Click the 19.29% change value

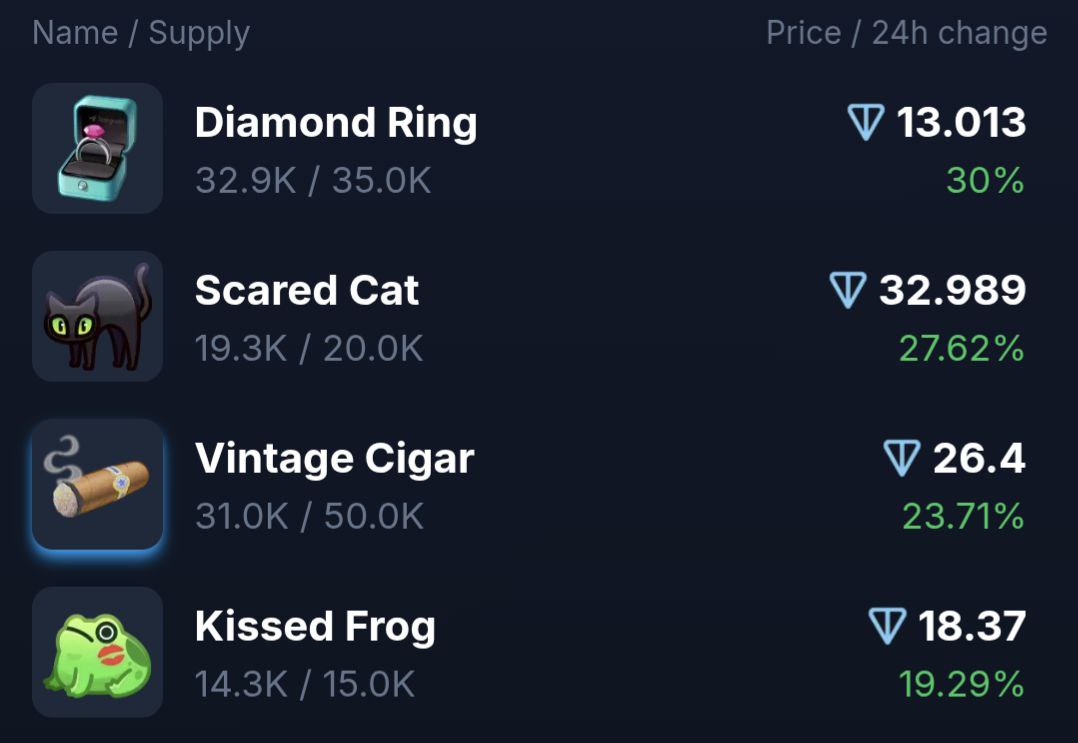(x=962, y=684)
